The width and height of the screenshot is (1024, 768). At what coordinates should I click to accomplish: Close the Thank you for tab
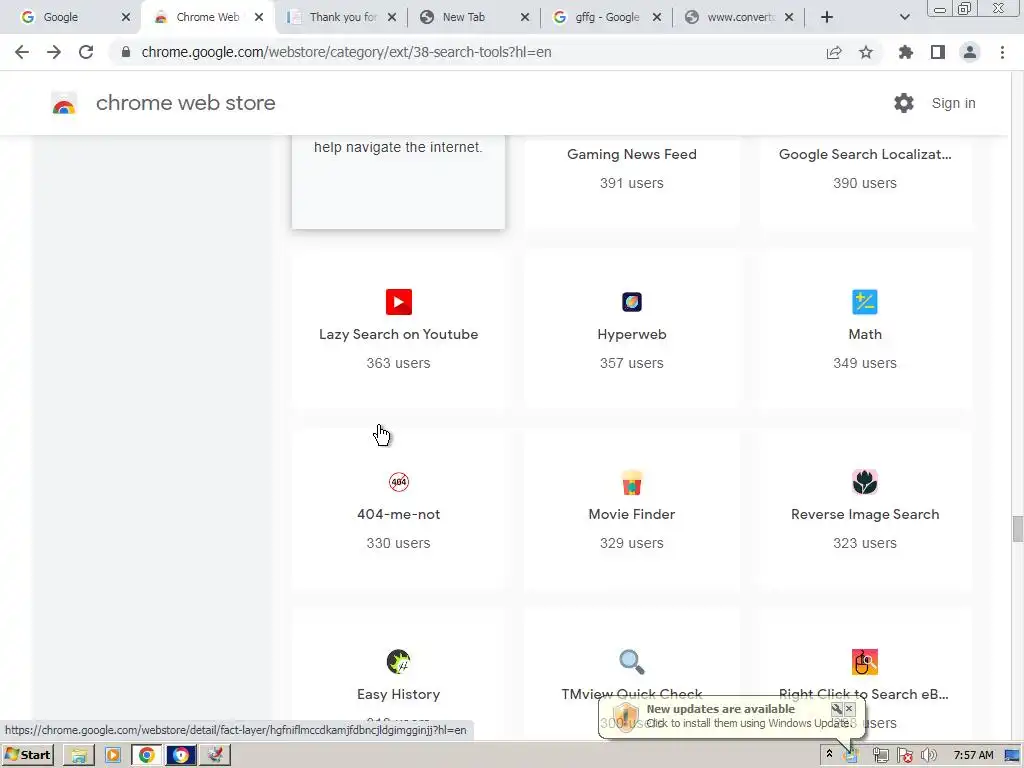(x=392, y=17)
